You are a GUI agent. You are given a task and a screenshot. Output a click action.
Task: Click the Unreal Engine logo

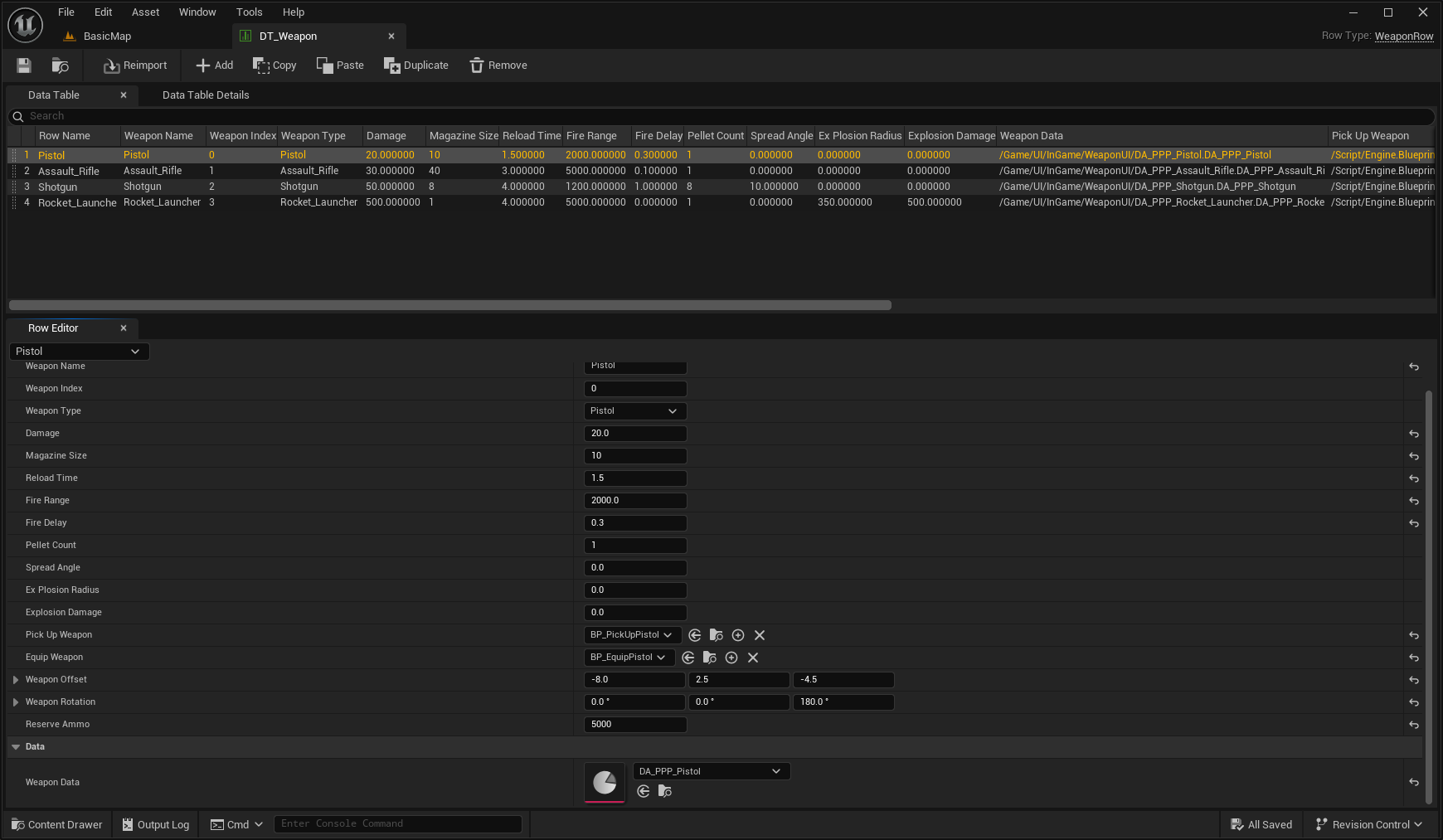click(x=26, y=25)
